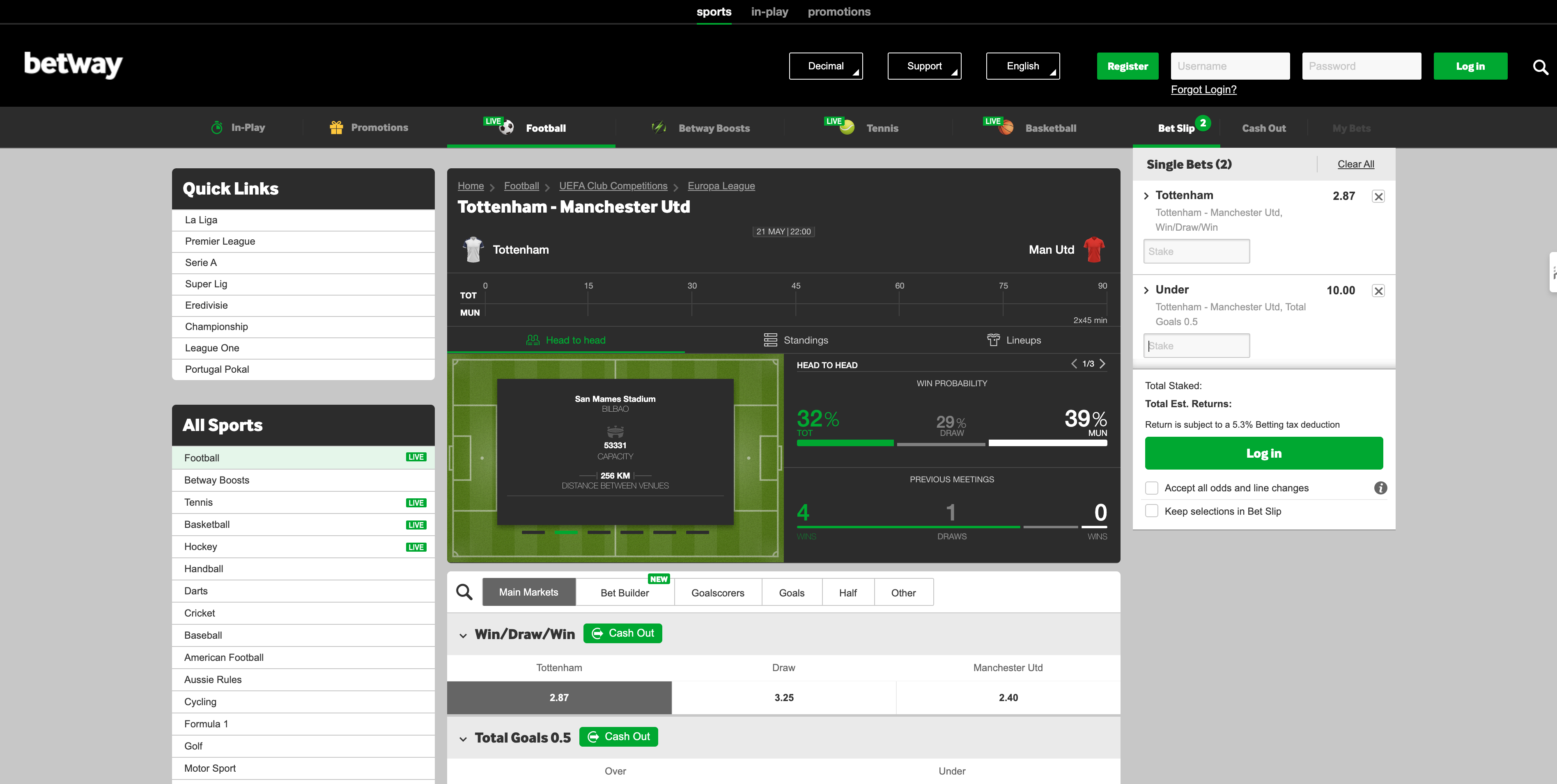
Task: Select the first stadium carousel indicator
Action: pos(533,532)
